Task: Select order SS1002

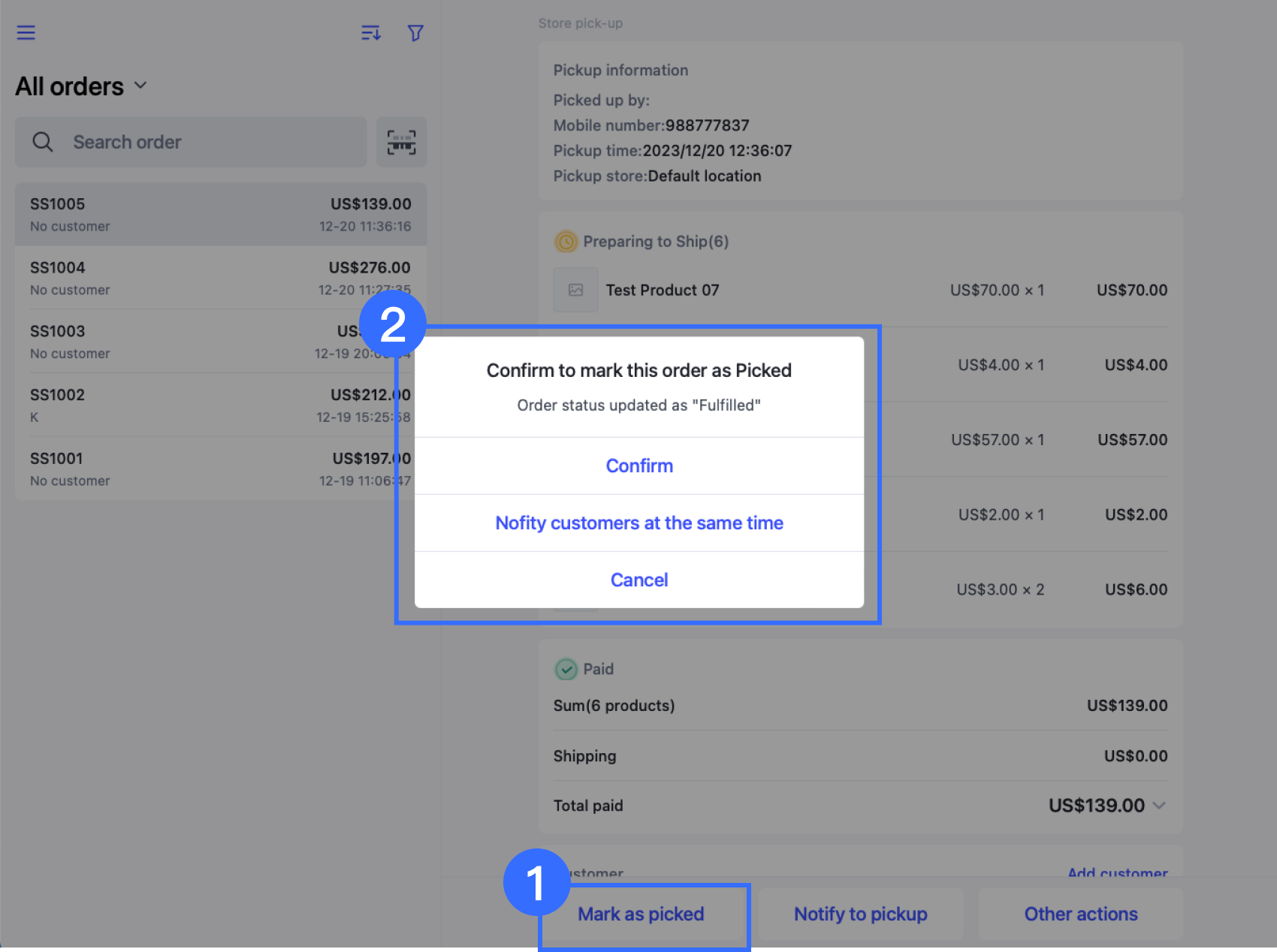Action: tap(221, 405)
